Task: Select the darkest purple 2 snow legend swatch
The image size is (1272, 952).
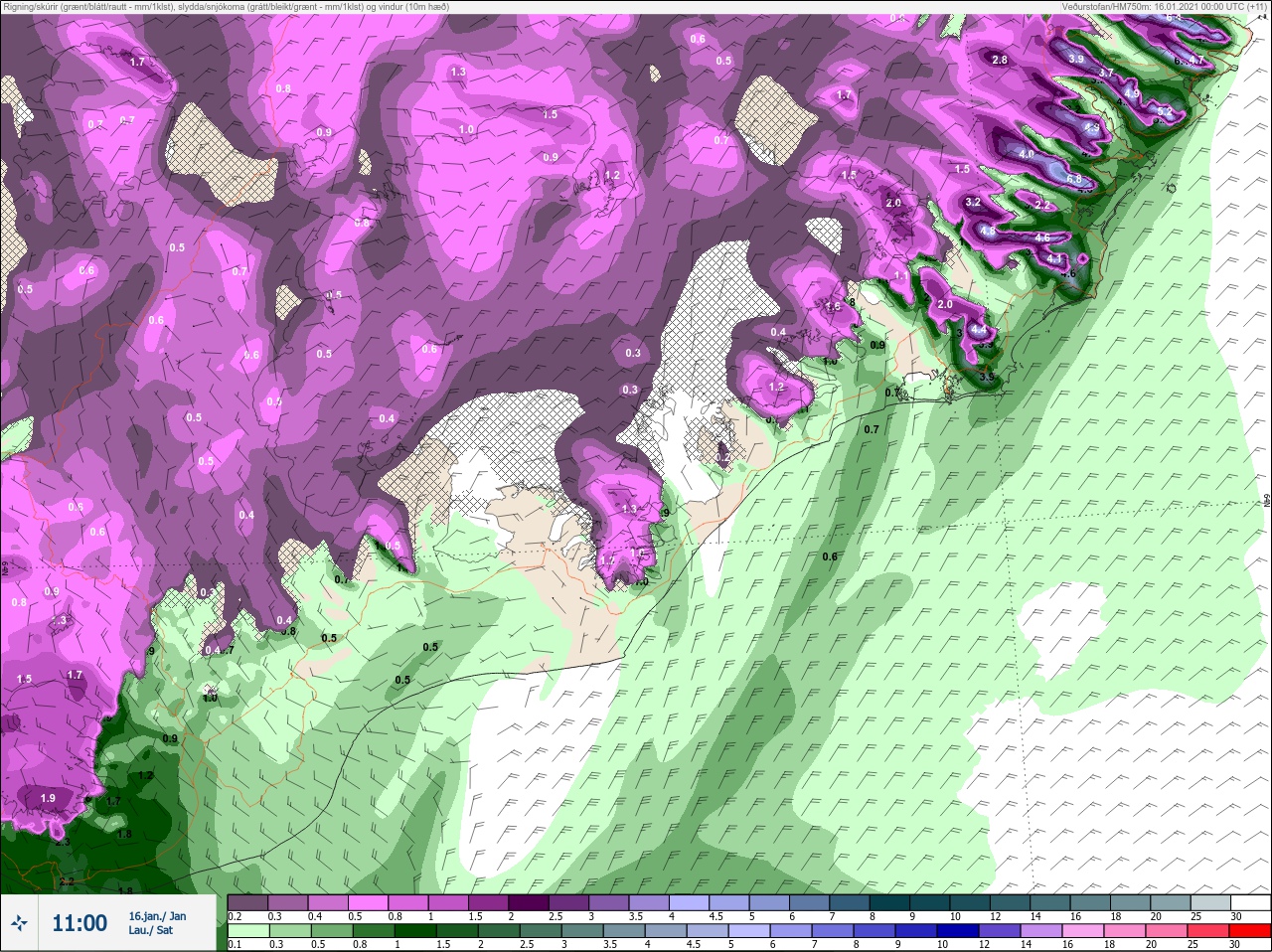Action: (x=530, y=902)
